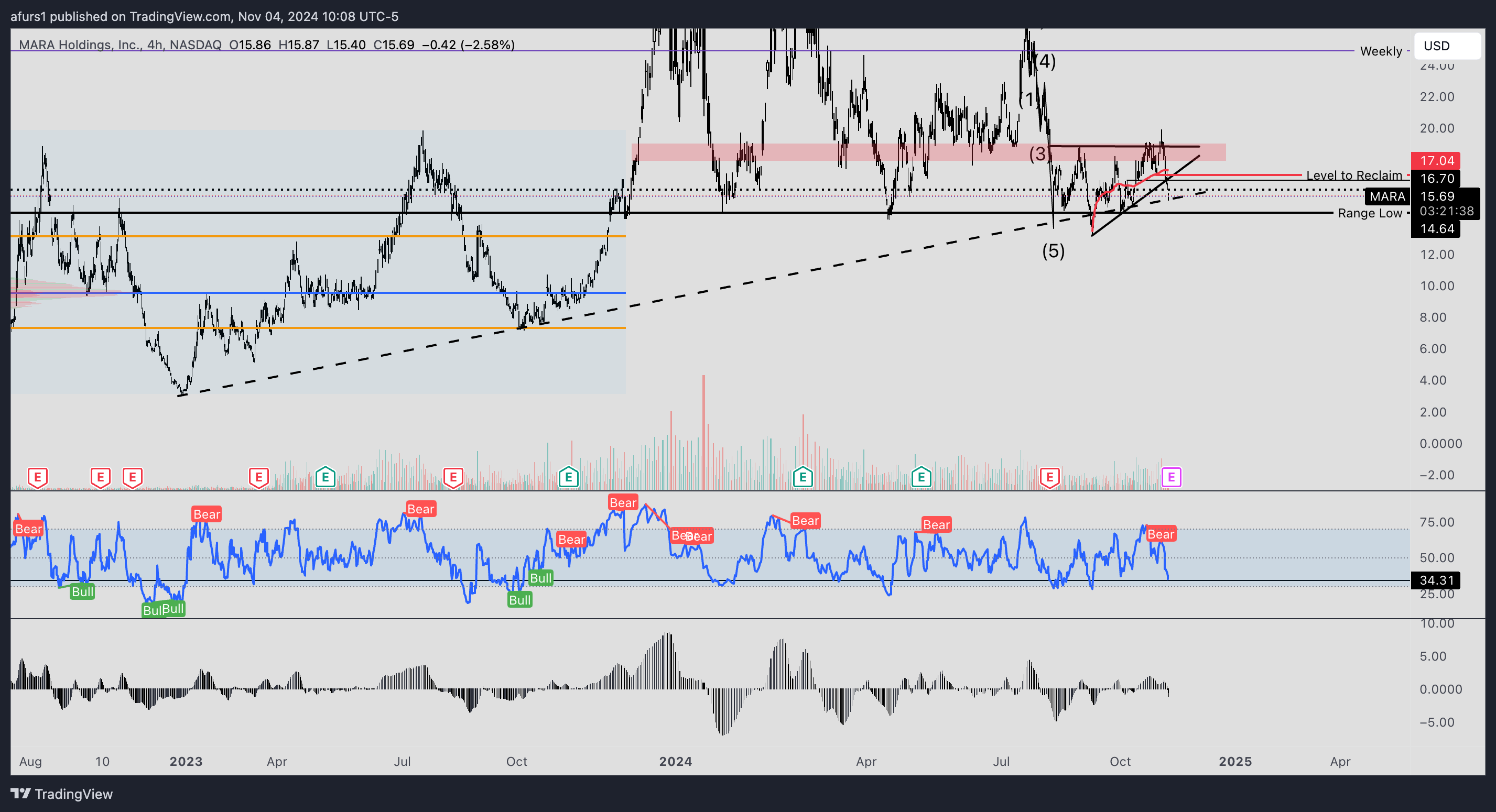This screenshot has height=812, width=1496.
Task: Click the 75.00 RSI axis label
Action: click(1437, 522)
